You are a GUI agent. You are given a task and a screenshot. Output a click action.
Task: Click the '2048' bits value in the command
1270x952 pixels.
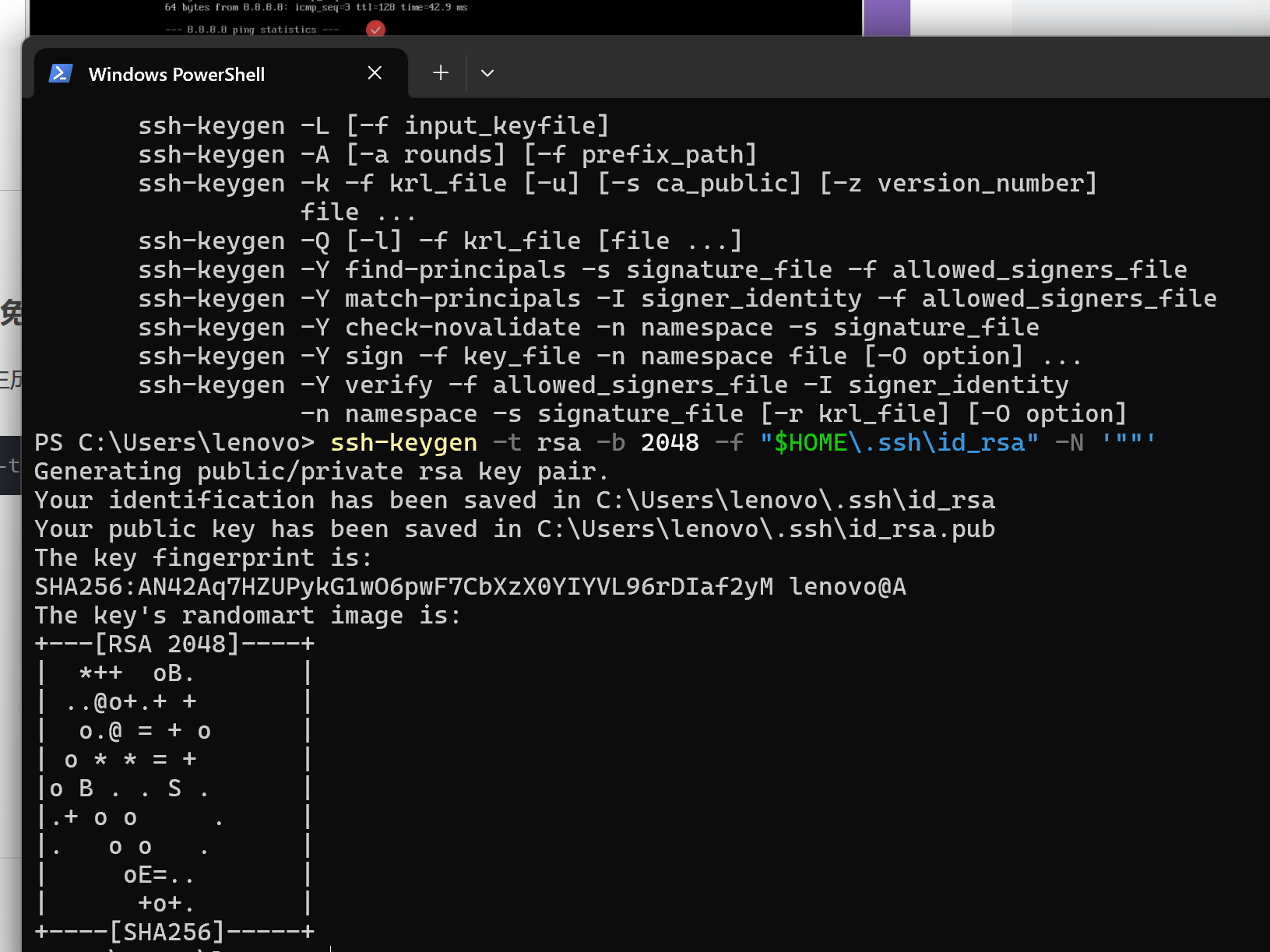[670, 443]
